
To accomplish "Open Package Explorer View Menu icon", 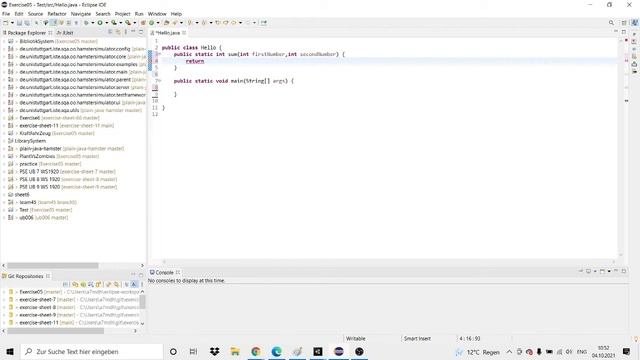I will [125, 32].
